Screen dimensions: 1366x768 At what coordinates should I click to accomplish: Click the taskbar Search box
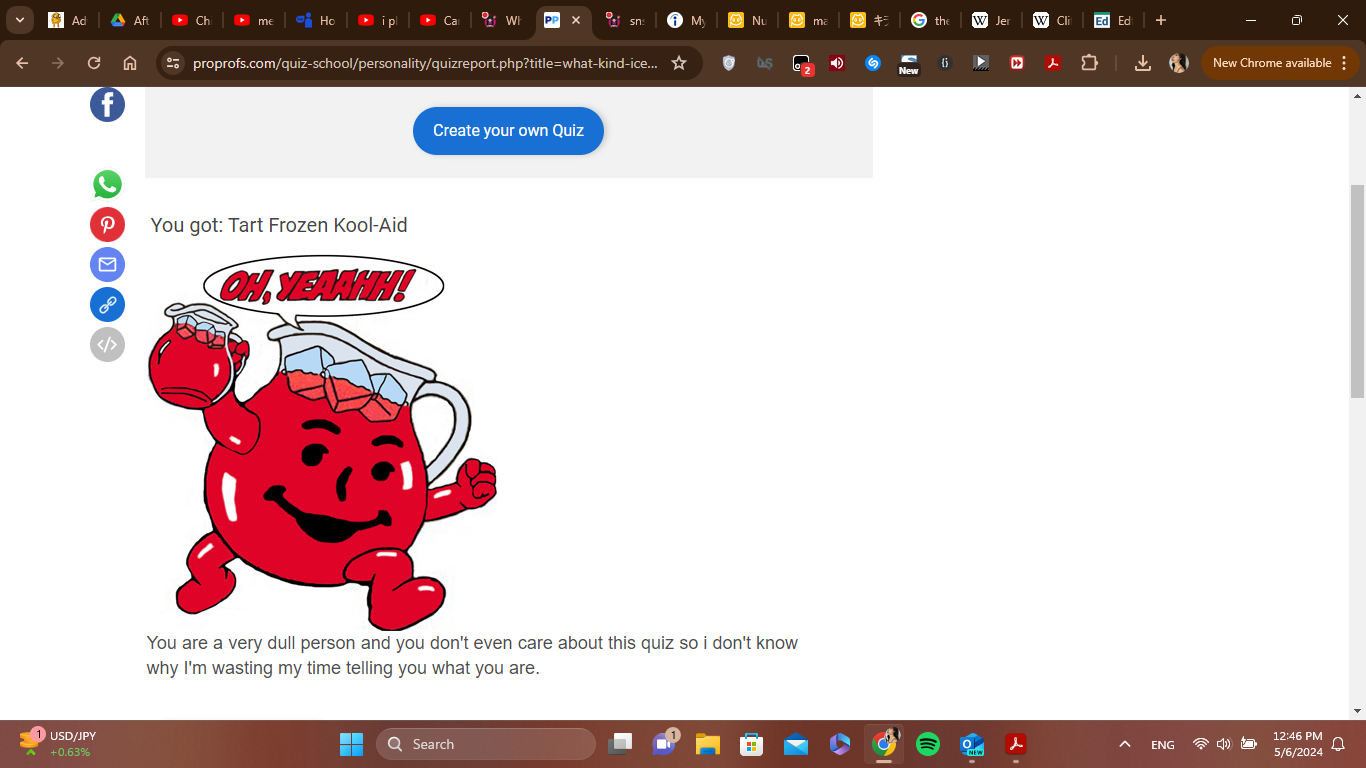point(486,744)
